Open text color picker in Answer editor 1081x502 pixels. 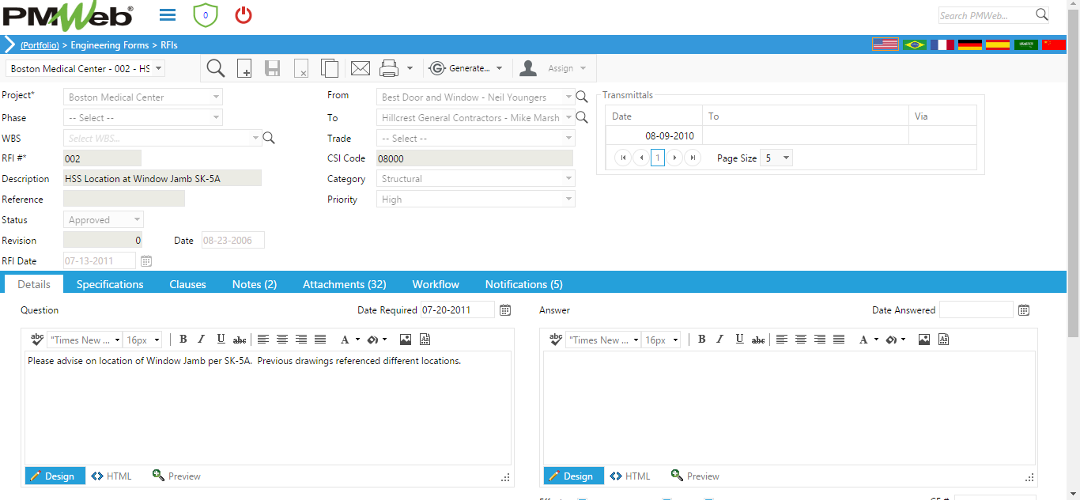(x=869, y=339)
